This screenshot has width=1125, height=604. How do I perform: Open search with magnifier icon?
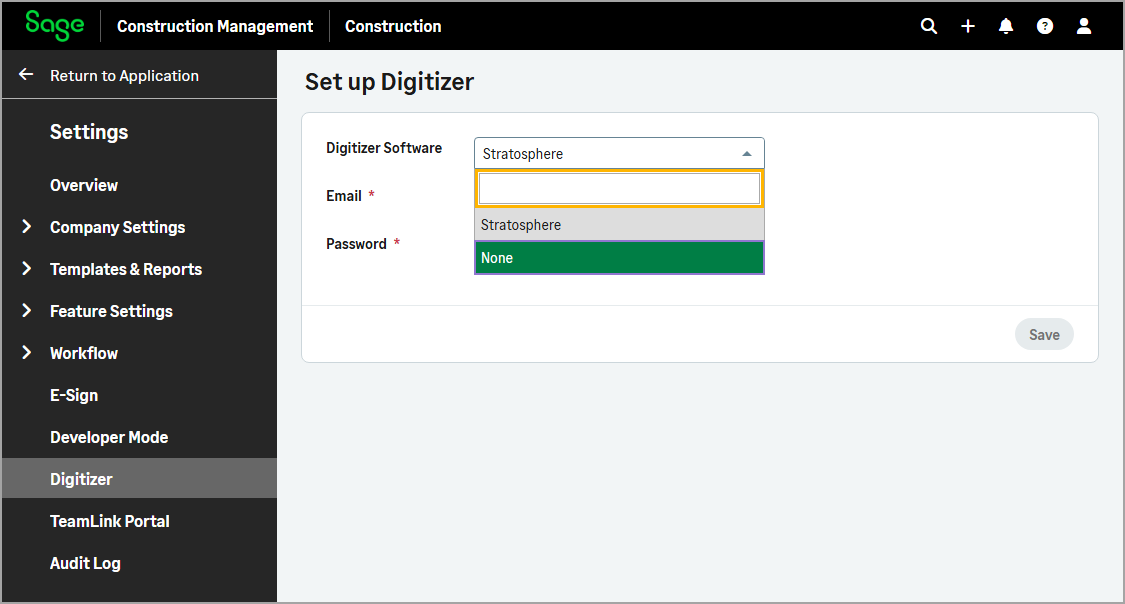929,26
